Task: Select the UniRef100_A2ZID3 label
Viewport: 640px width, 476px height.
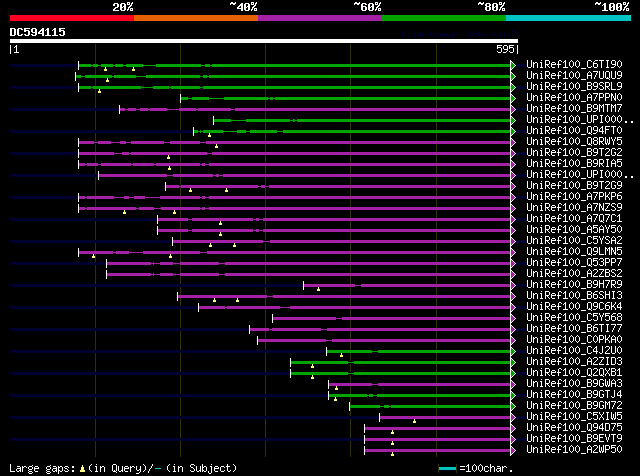Action: pos(574,362)
